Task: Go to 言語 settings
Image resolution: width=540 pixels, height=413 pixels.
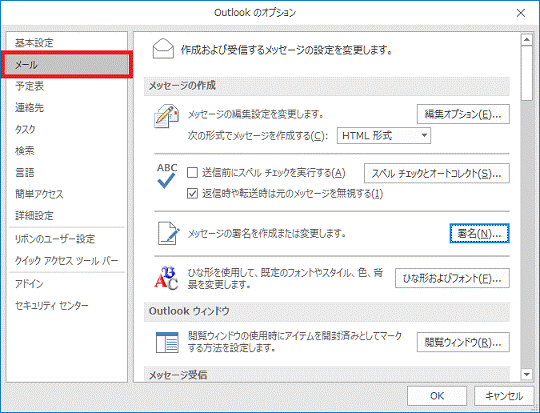Action: point(66,172)
